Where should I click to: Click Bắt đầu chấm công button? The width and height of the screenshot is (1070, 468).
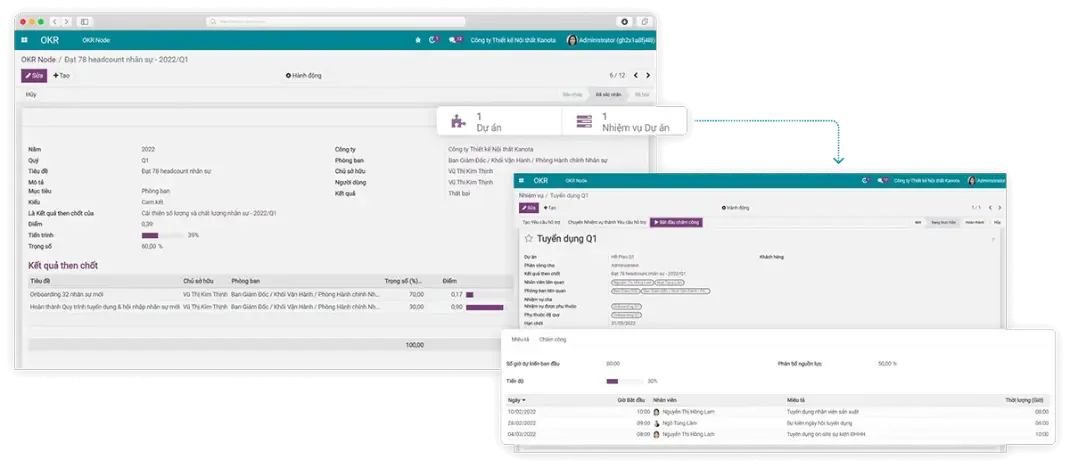(676, 222)
